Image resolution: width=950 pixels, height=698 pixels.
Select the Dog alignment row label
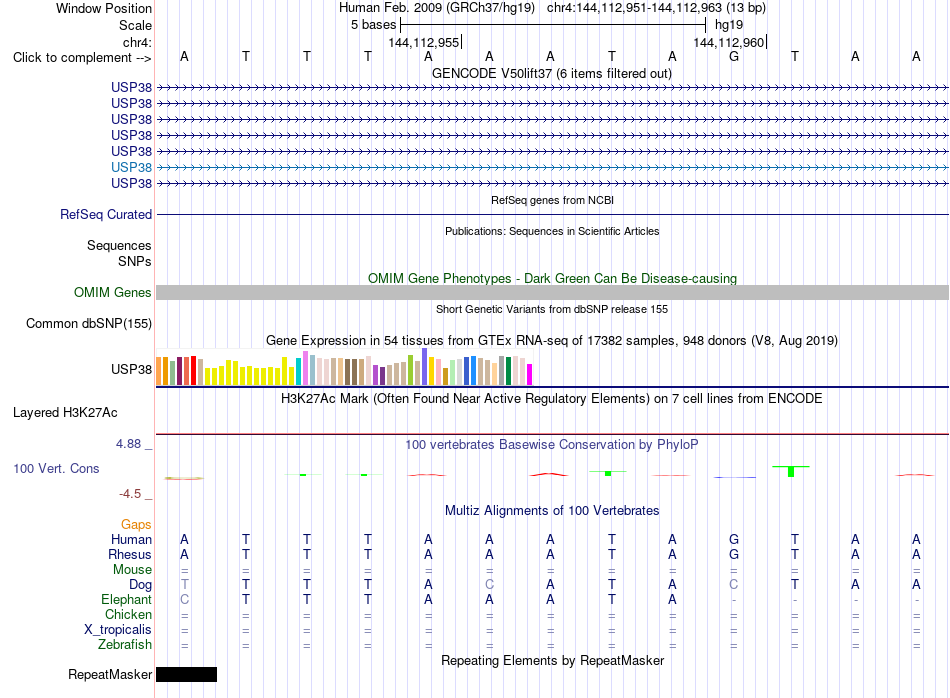[140, 585]
